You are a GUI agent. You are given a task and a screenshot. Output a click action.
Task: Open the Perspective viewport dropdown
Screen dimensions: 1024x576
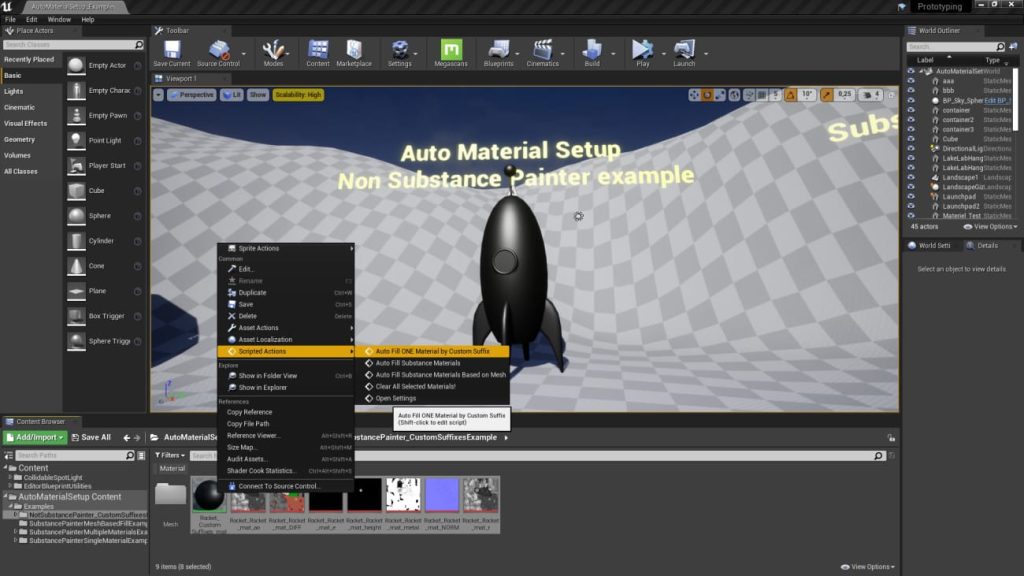190,93
